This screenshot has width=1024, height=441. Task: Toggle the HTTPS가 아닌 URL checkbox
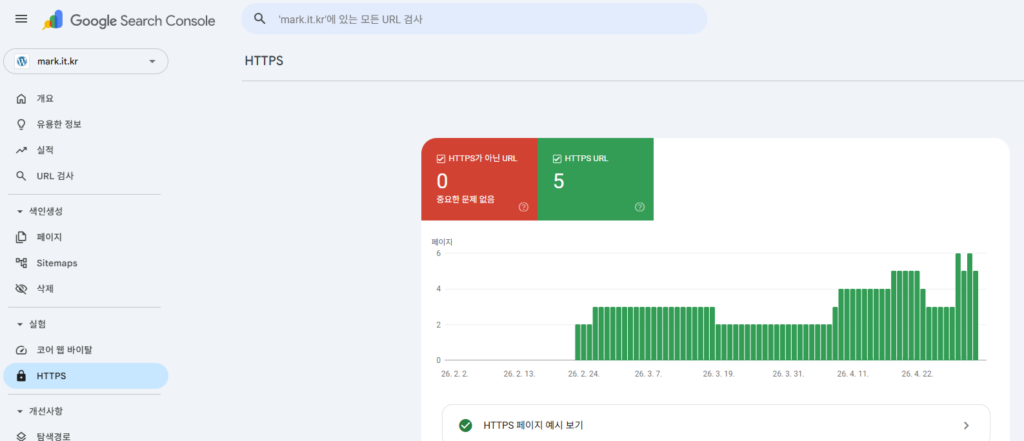(x=441, y=158)
